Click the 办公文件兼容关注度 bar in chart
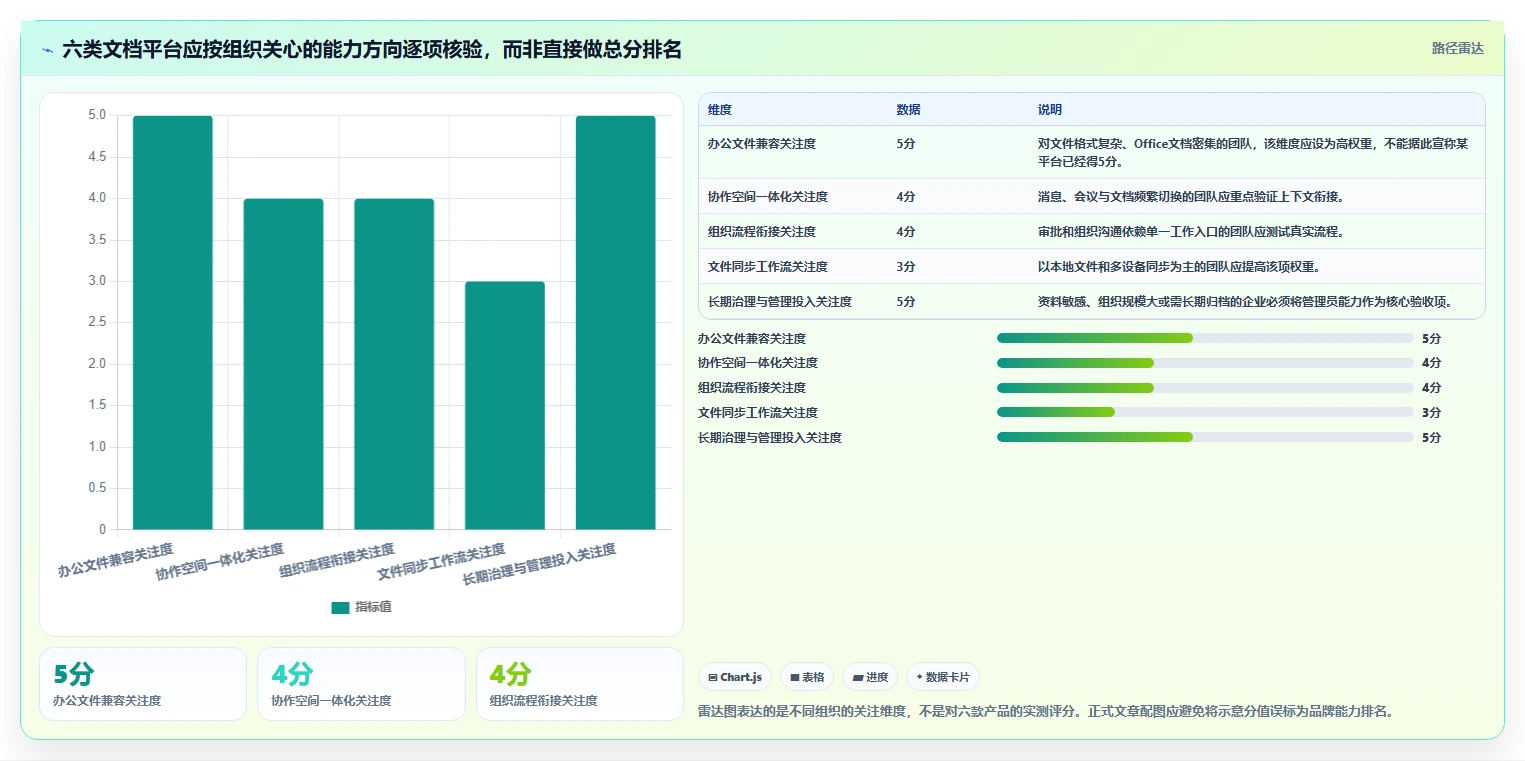The image size is (1525, 761). pyautogui.click(x=172, y=322)
